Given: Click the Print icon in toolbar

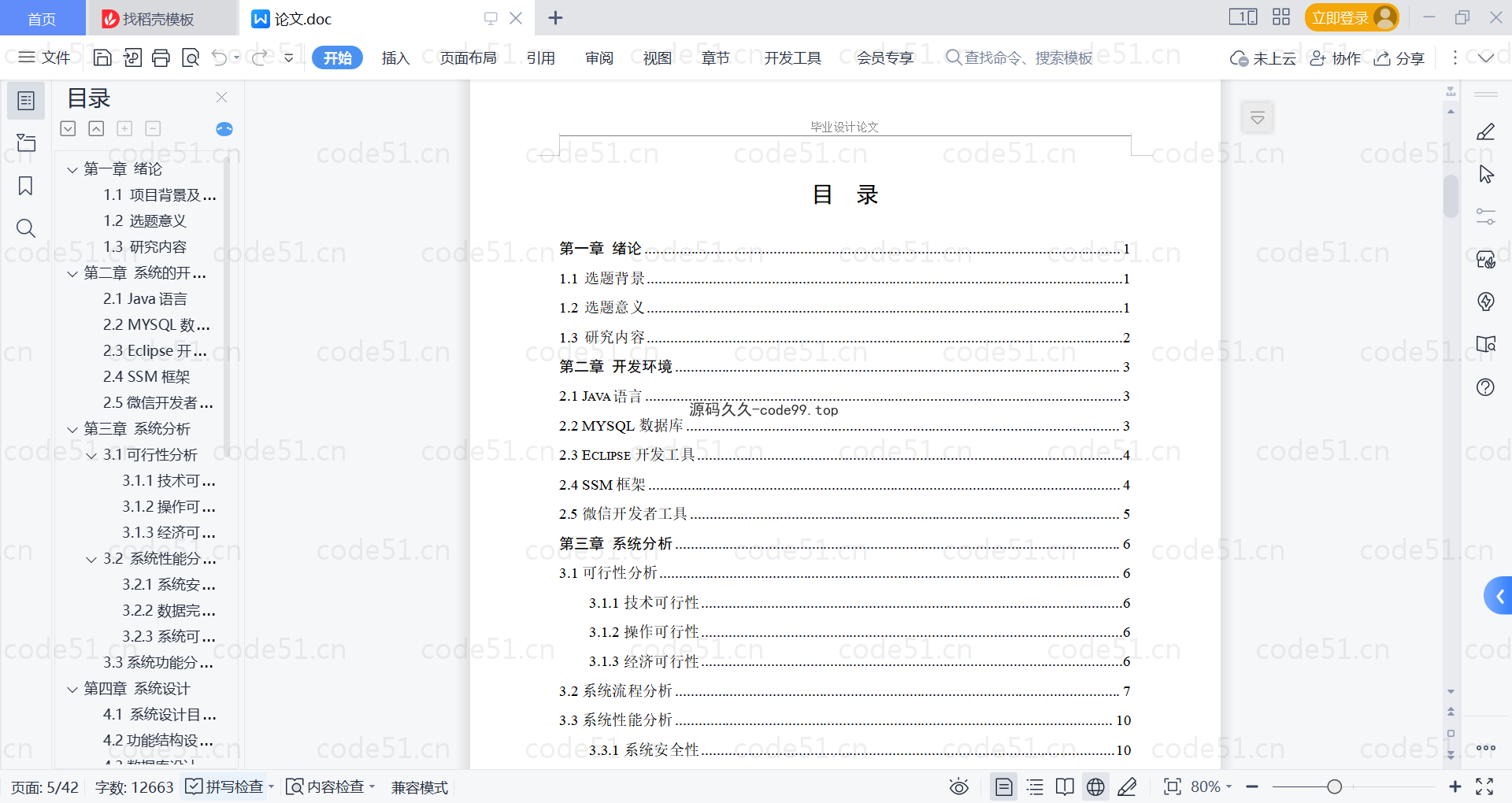Looking at the screenshot, I should click(x=161, y=57).
